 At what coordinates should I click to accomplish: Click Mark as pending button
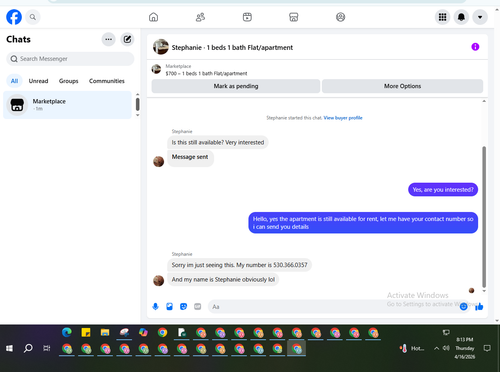236,86
